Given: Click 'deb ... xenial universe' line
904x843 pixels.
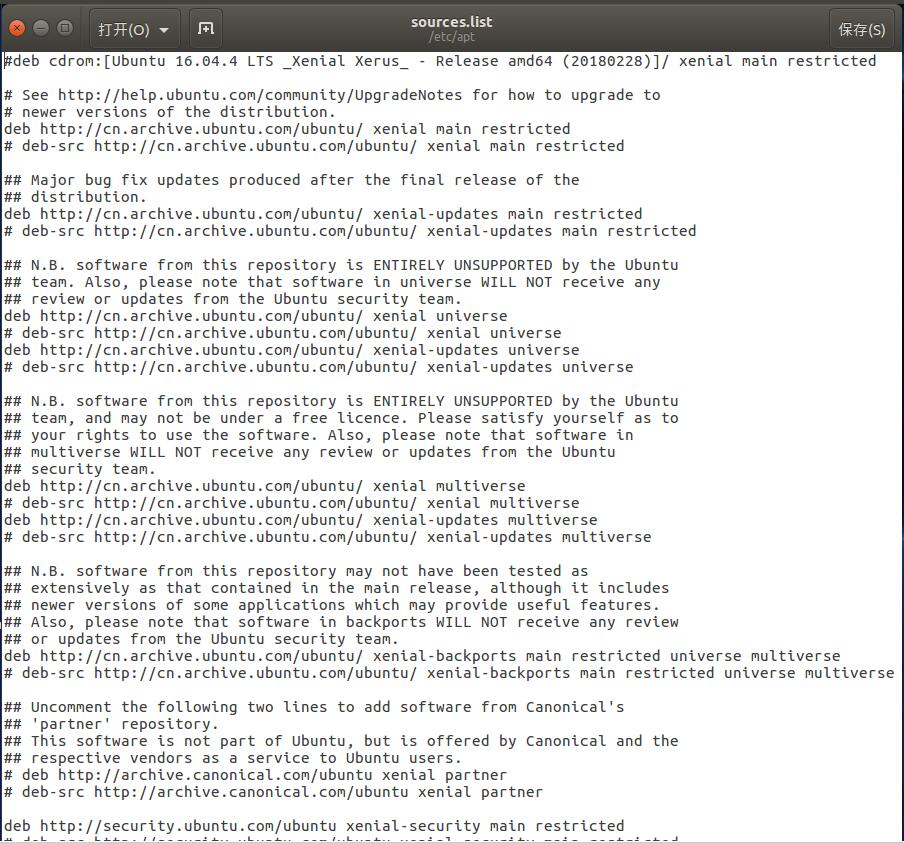Looking at the screenshot, I should [255, 316].
